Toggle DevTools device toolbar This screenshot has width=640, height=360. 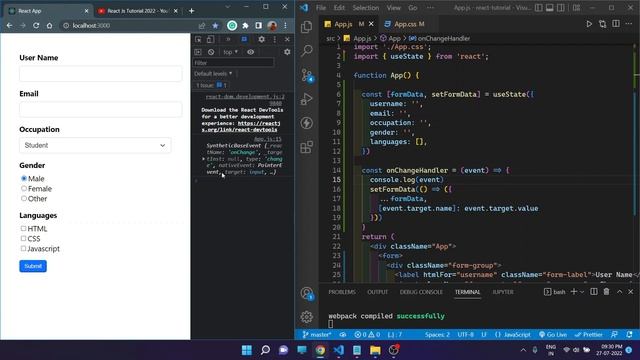210,39
